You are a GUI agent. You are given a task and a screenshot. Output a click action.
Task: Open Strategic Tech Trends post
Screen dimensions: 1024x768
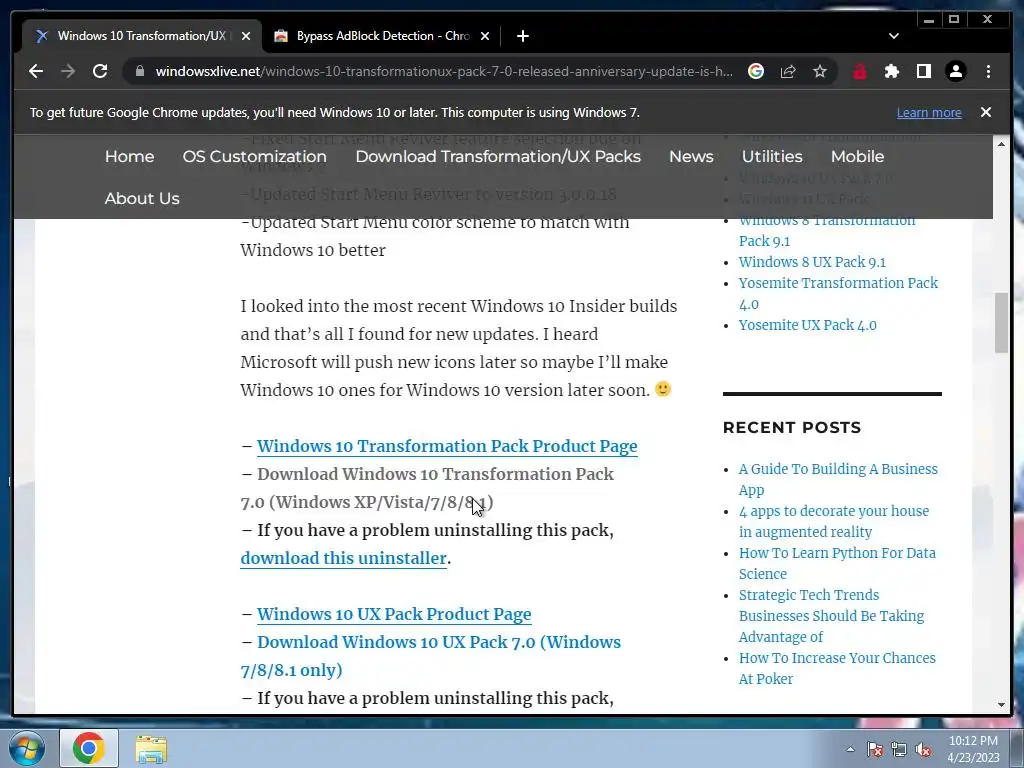click(x=831, y=616)
